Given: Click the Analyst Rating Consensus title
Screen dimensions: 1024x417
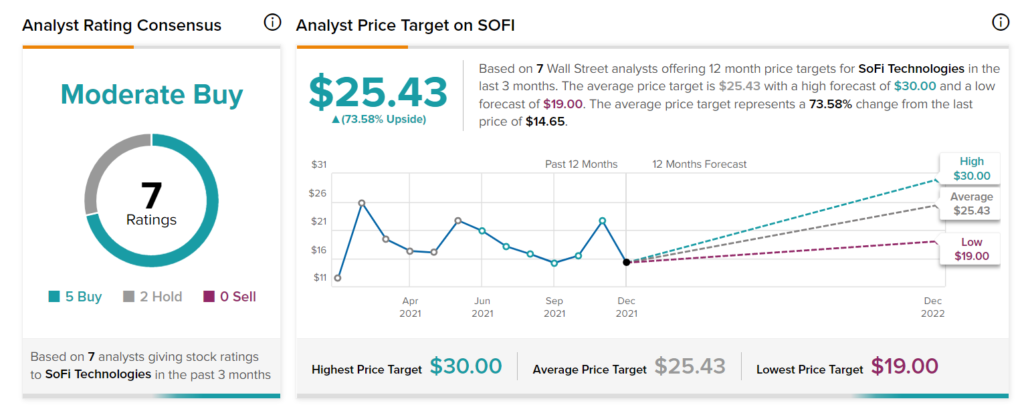Looking at the screenshot, I should coord(121,25).
